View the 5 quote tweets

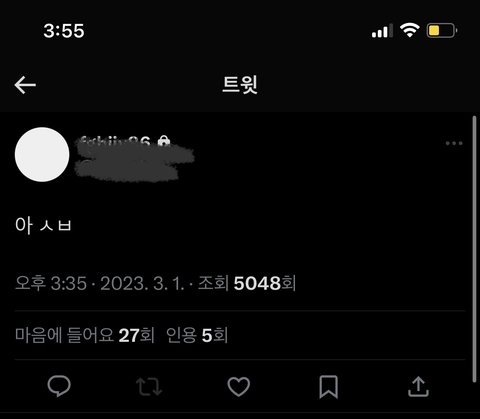[197, 335]
